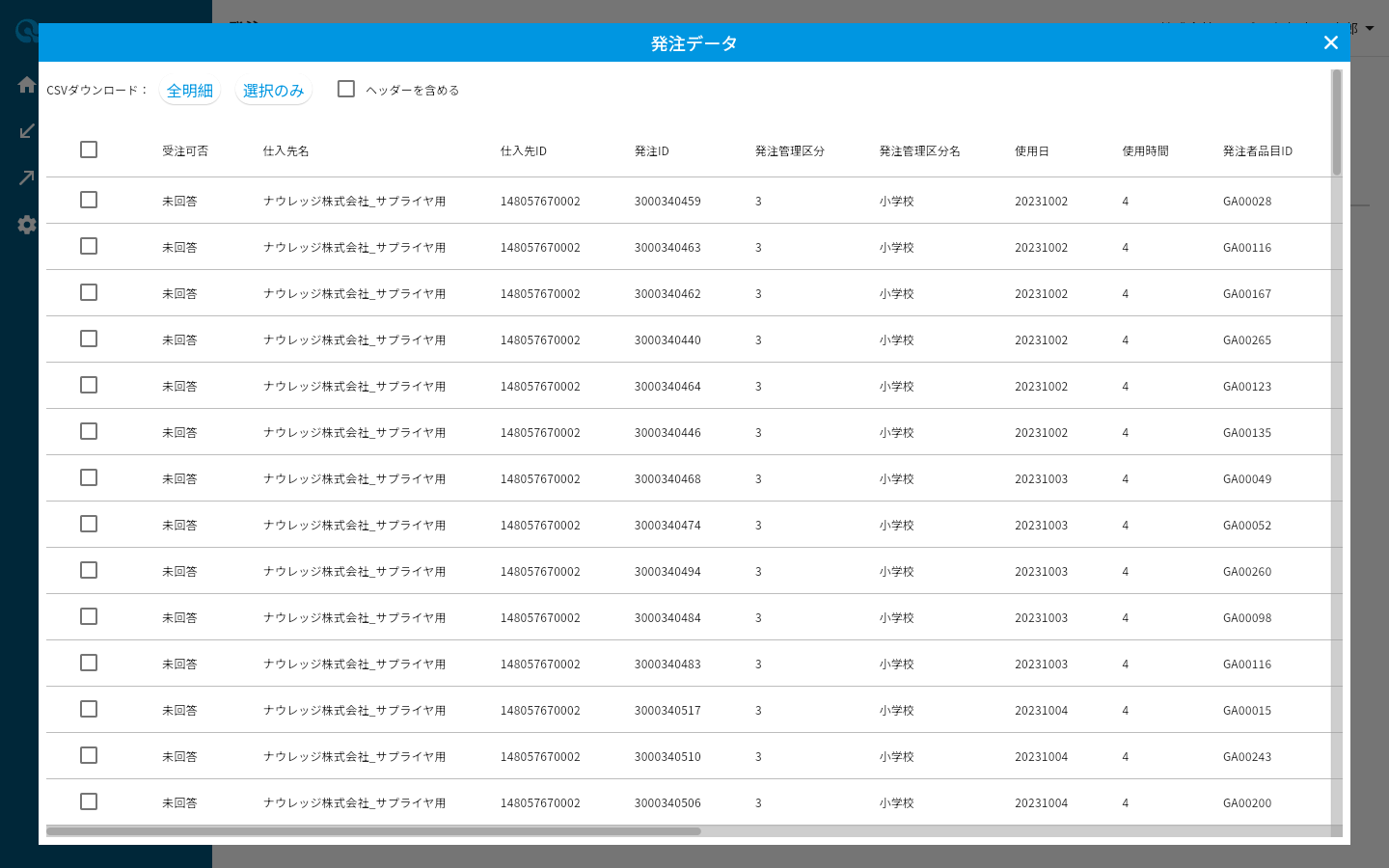This screenshot has height=868, width=1389.
Task: Select item ID GA00200 cell
Action: pos(1247,803)
